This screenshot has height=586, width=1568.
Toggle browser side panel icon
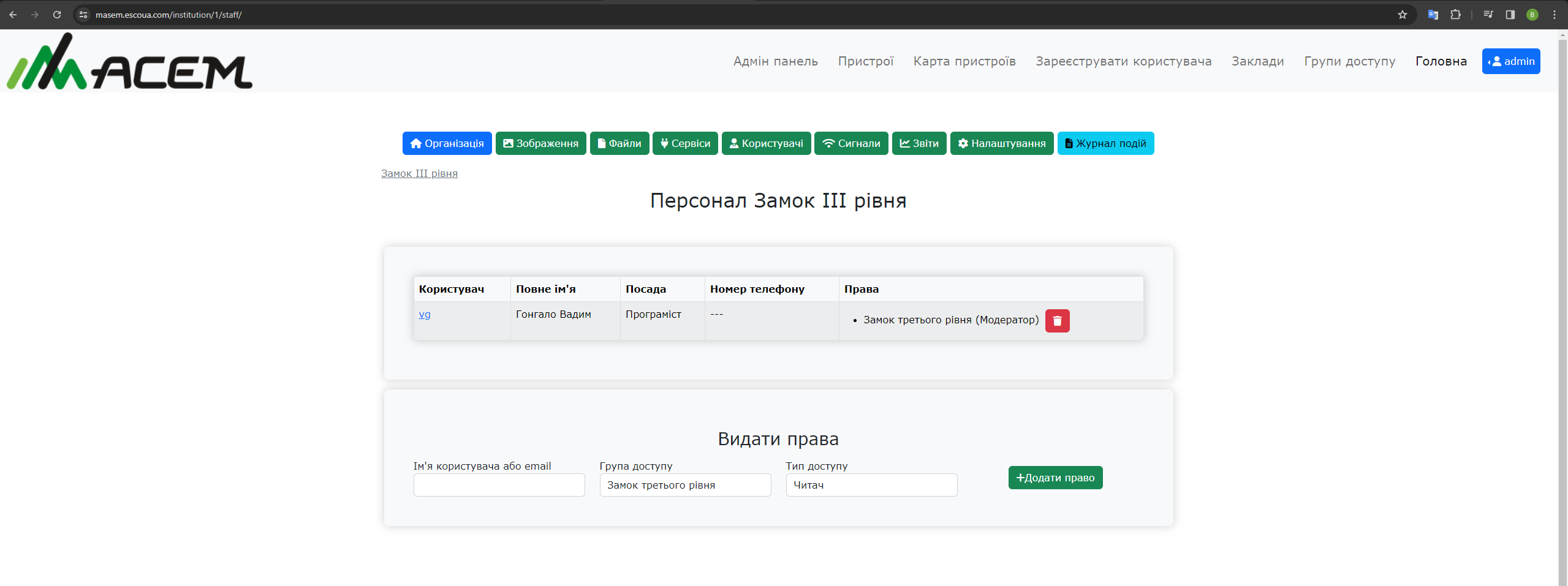pos(1510,15)
